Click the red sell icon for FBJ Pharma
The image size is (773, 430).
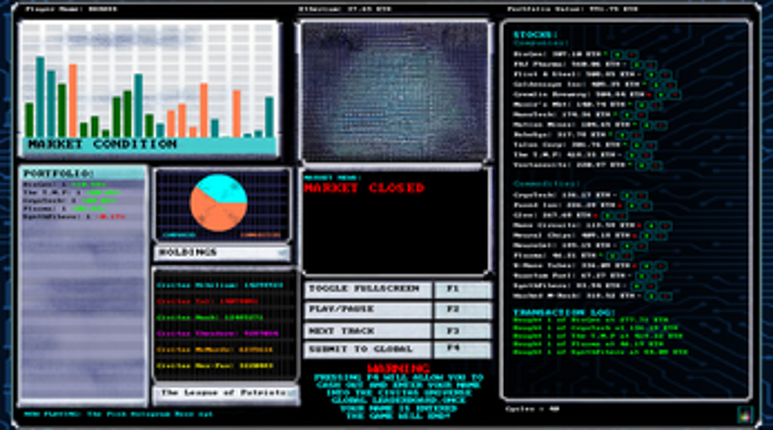point(651,65)
